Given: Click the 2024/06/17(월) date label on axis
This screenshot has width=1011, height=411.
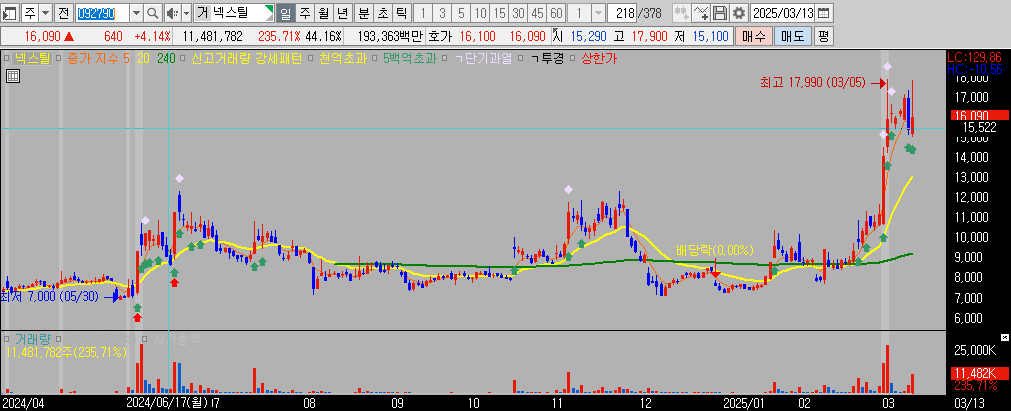Looking at the screenshot, I should pyautogui.click(x=168, y=403).
